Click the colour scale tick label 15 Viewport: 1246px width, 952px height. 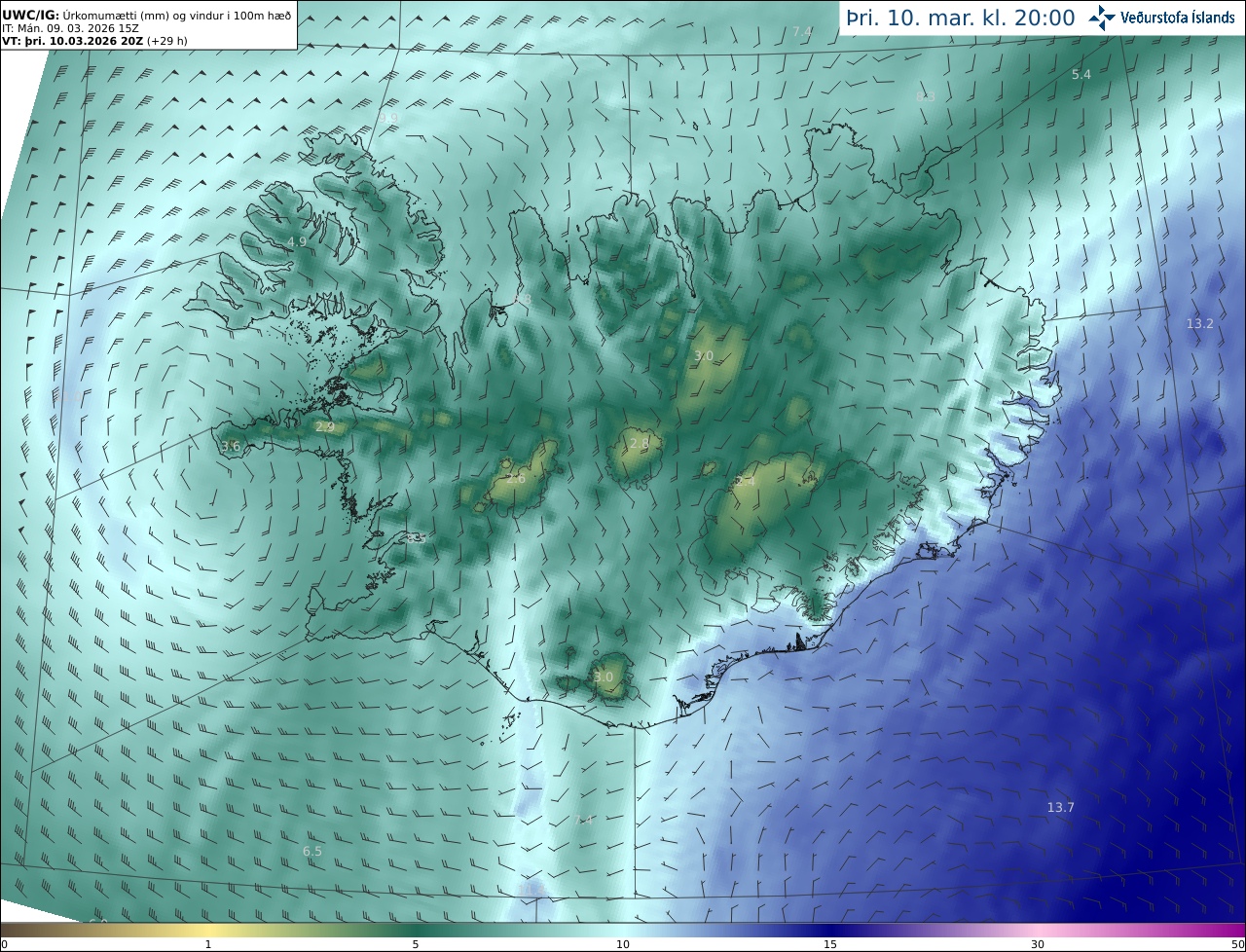coord(830,944)
